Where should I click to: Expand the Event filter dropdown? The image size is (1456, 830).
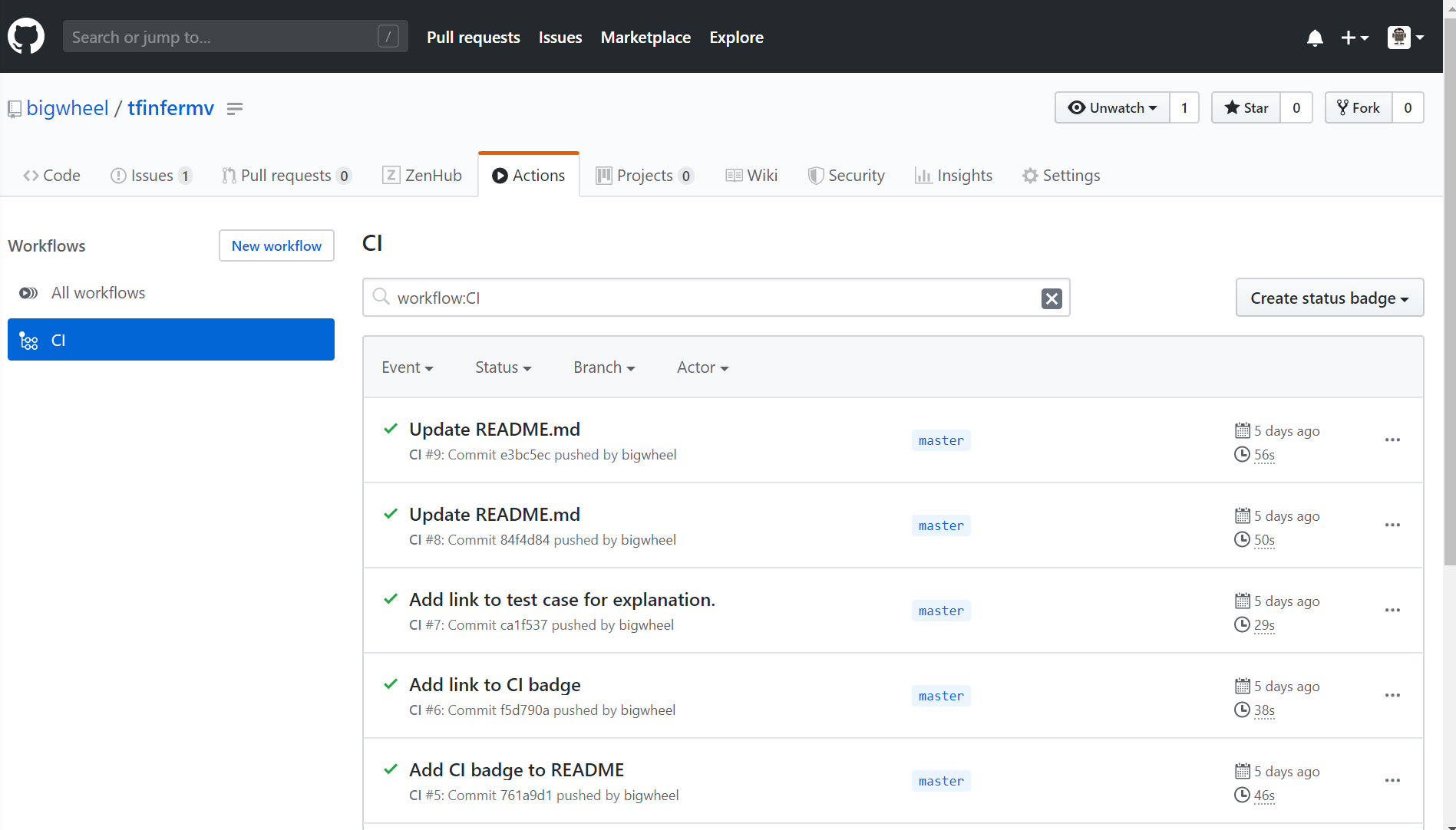click(x=408, y=367)
